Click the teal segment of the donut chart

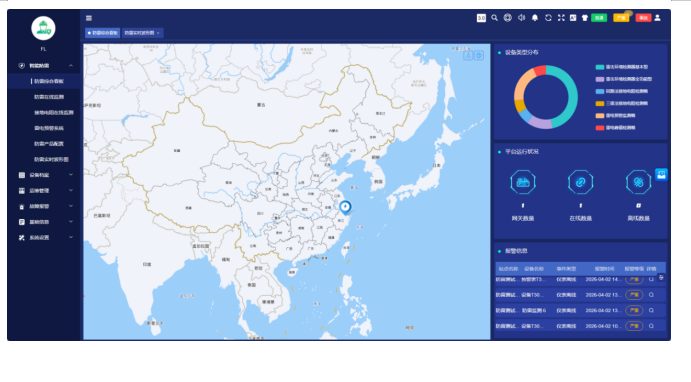[572, 97]
